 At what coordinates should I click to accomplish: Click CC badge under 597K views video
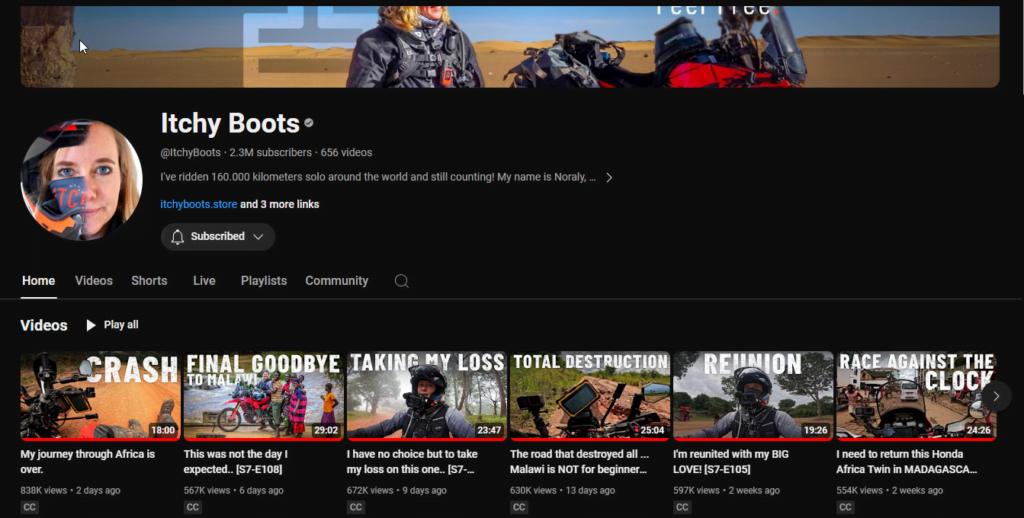coord(682,507)
